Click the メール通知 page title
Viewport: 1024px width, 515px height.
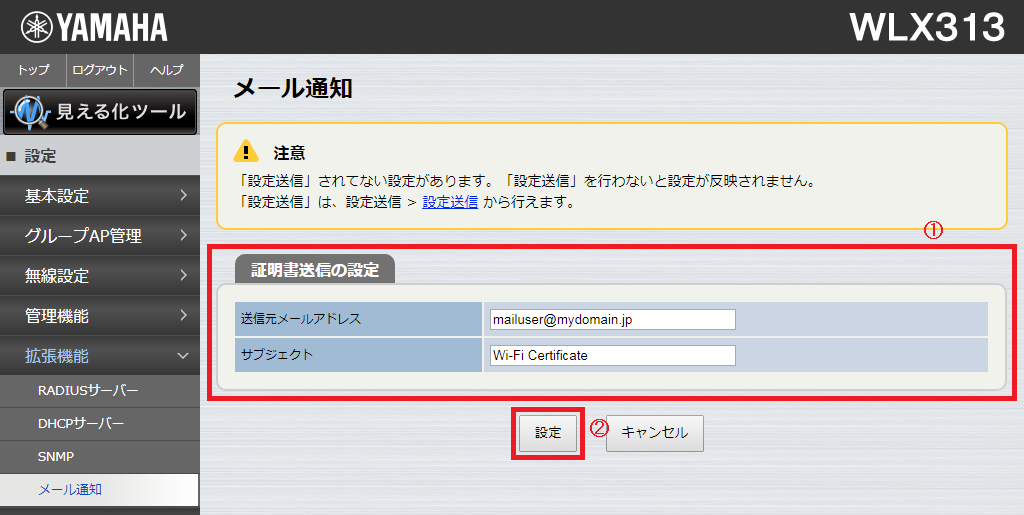(293, 88)
